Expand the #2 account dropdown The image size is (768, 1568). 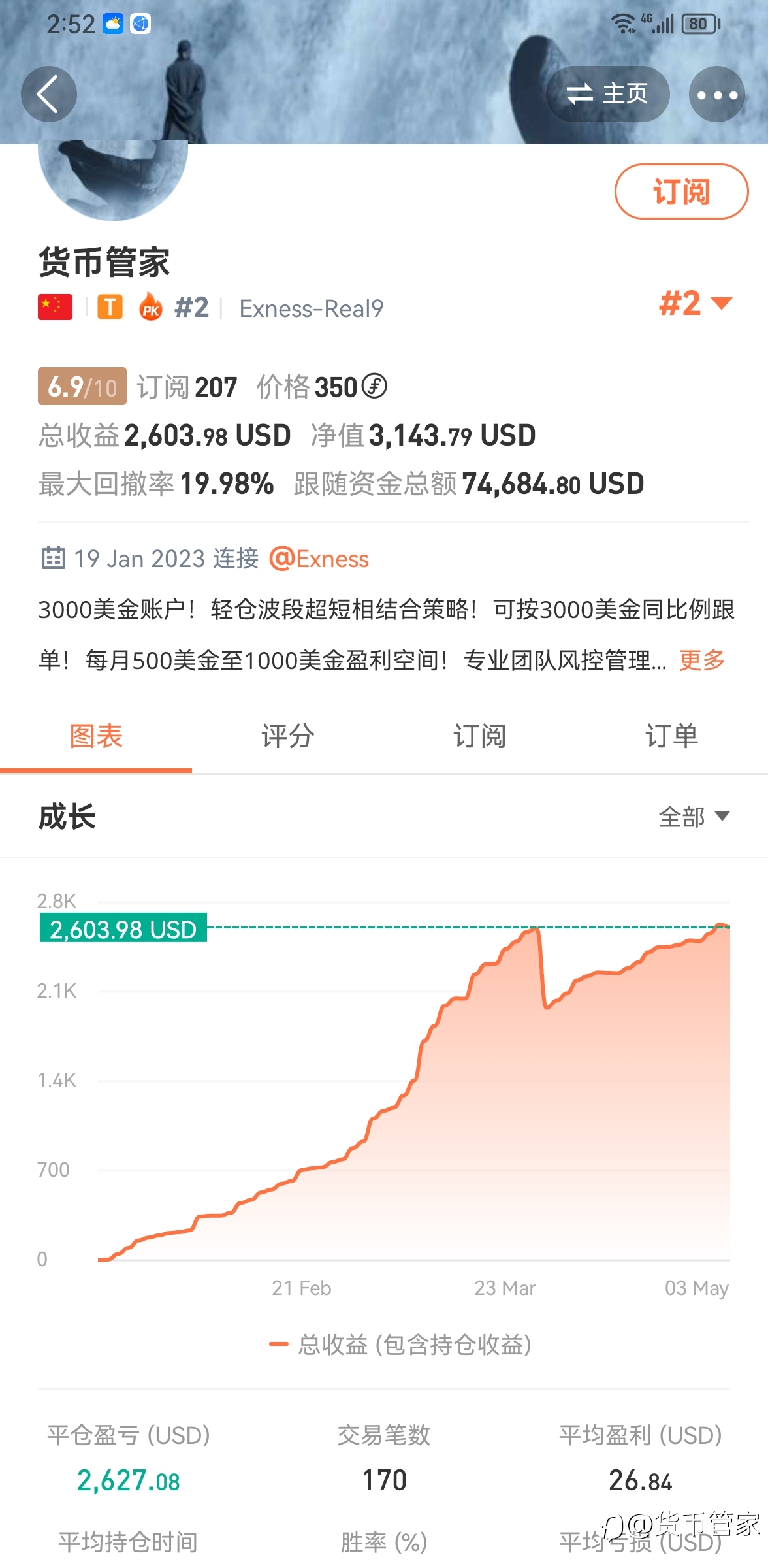click(x=696, y=304)
